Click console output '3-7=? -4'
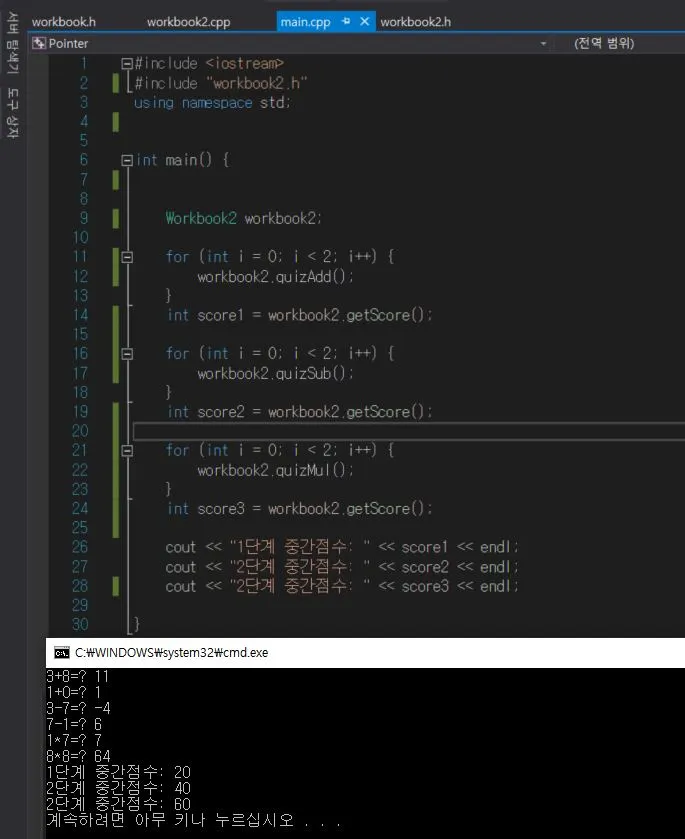Viewport: 685px width, 839px height. click(x=79, y=708)
